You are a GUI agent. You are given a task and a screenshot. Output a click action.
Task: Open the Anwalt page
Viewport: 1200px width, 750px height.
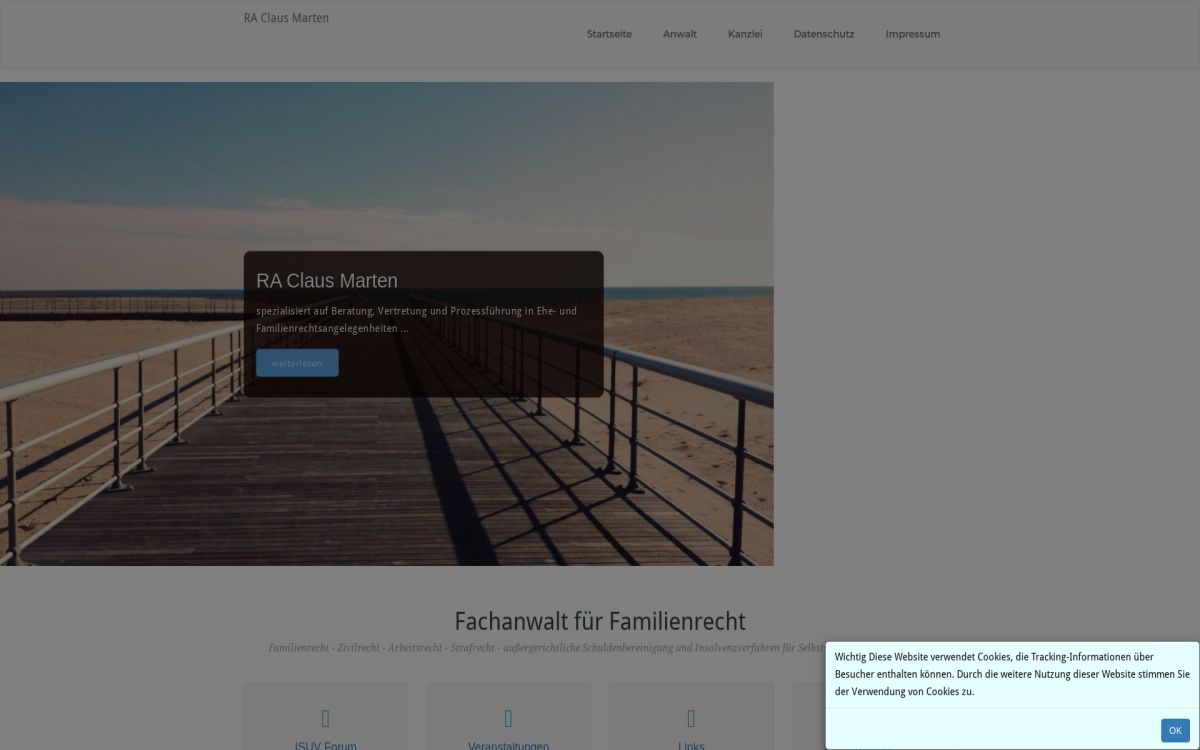click(x=679, y=33)
